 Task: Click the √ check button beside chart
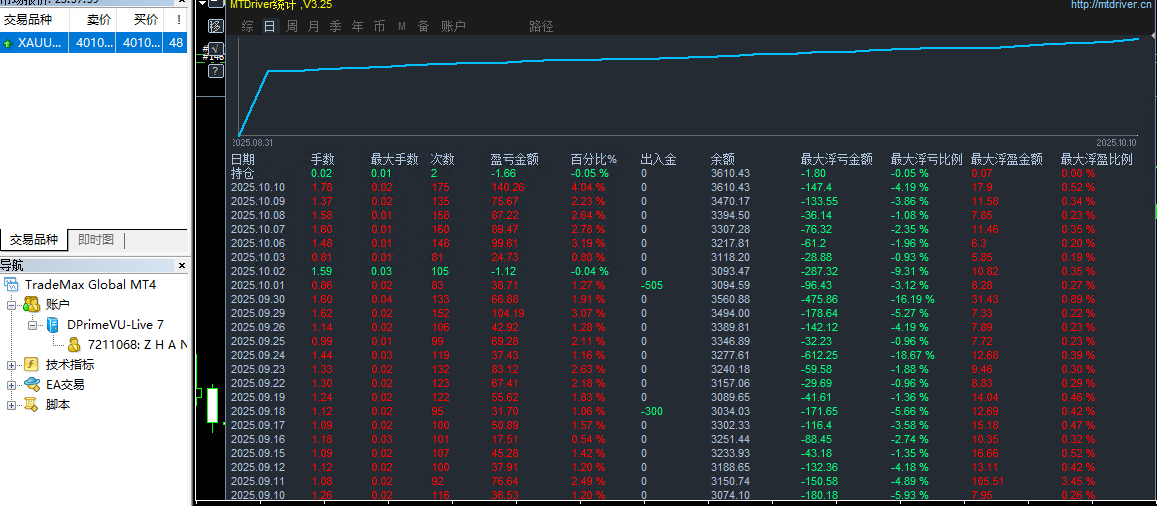pyautogui.click(x=216, y=49)
